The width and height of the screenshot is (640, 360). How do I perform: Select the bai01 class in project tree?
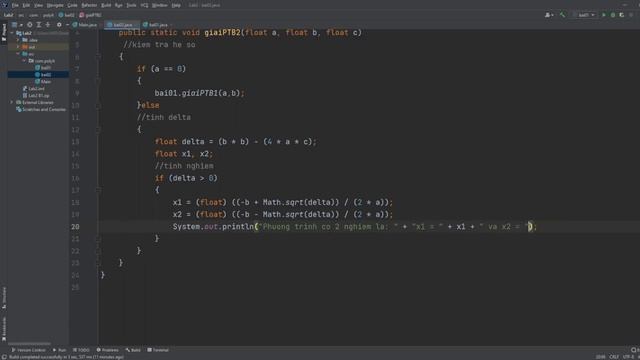[43, 68]
